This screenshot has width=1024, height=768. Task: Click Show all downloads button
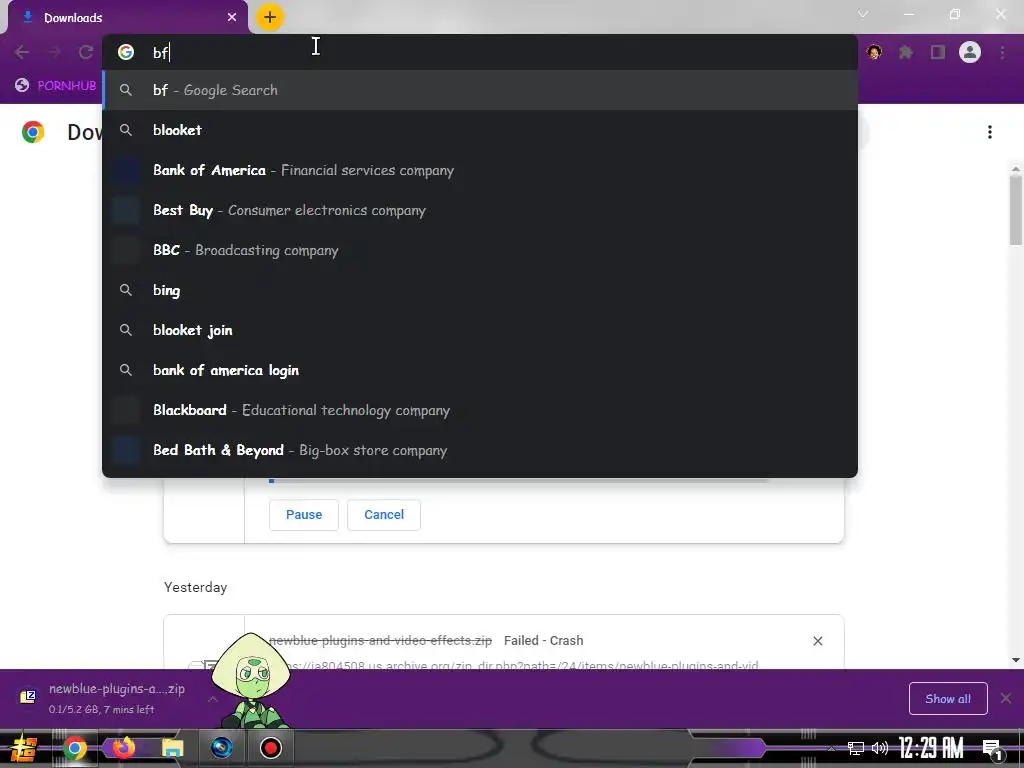pos(948,699)
